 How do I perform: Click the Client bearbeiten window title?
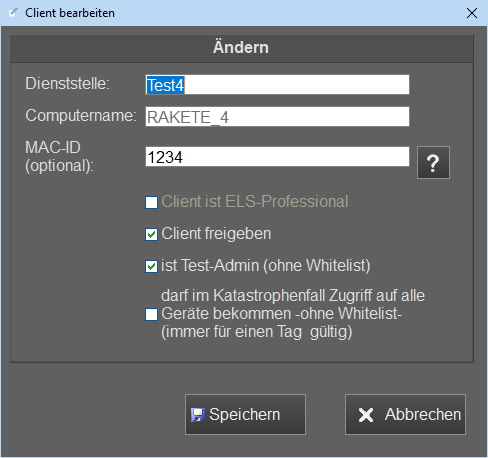[70, 13]
